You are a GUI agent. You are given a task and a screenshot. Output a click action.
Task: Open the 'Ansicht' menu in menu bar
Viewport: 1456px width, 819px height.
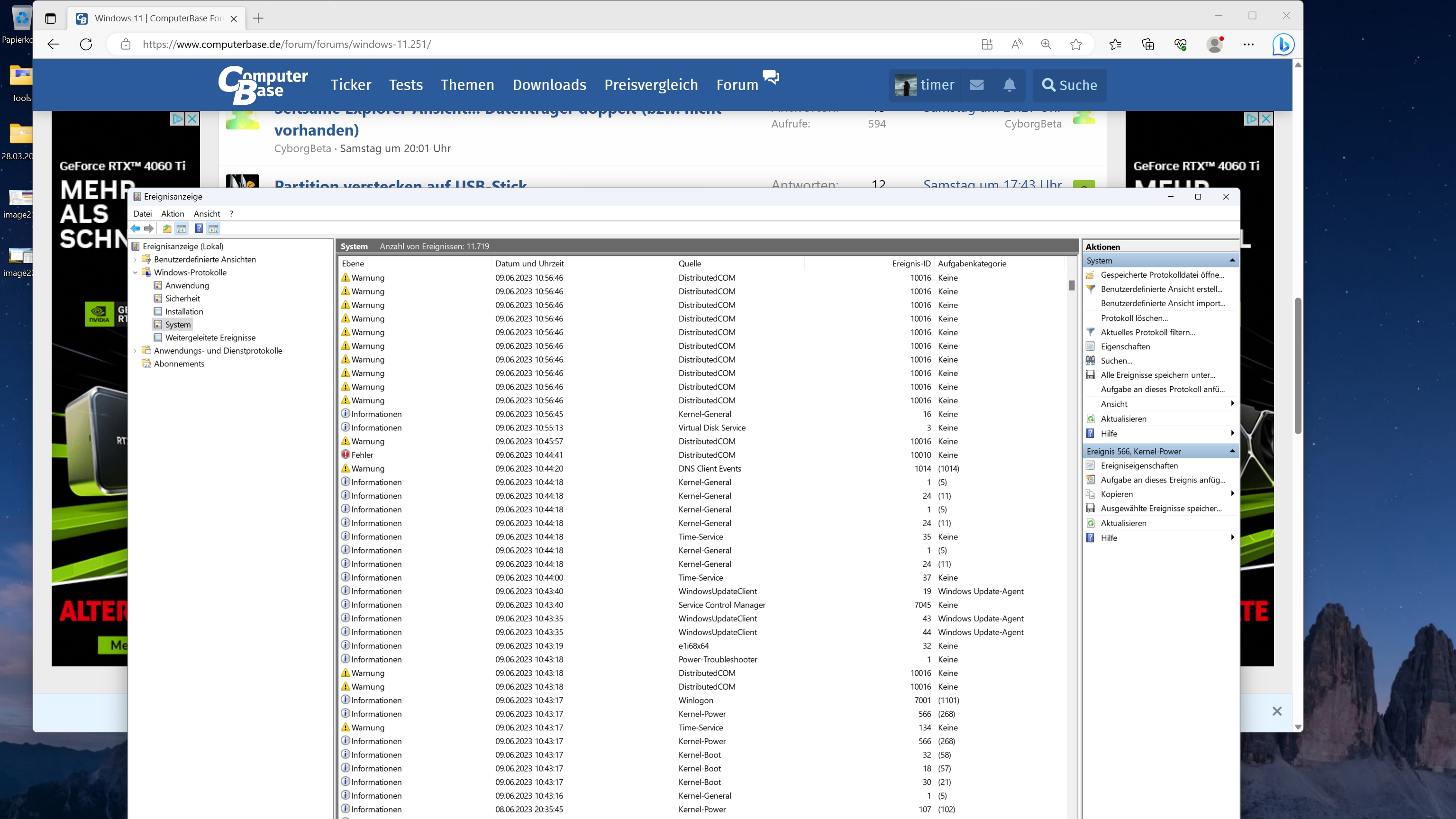tap(207, 214)
